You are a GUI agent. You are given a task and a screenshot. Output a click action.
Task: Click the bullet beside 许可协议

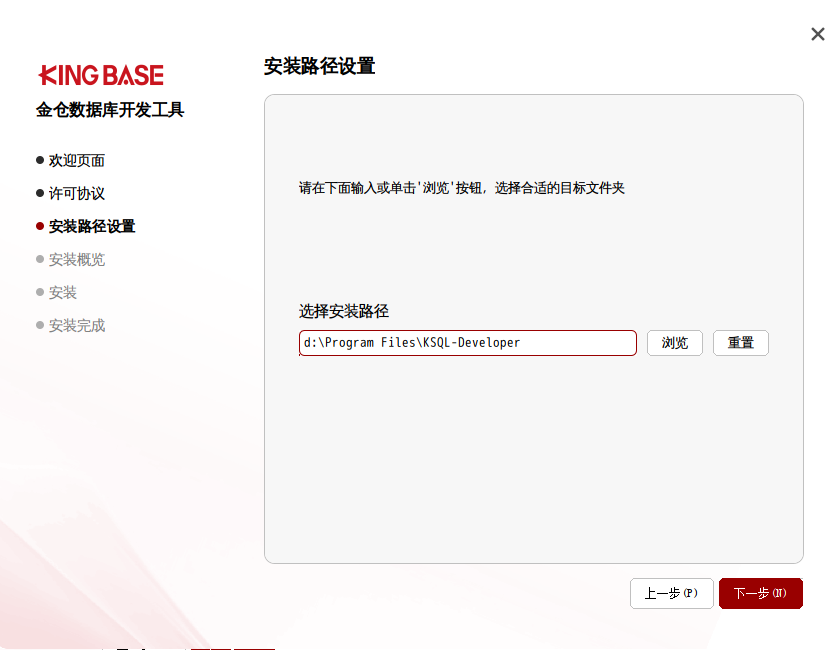coord(40,193)
